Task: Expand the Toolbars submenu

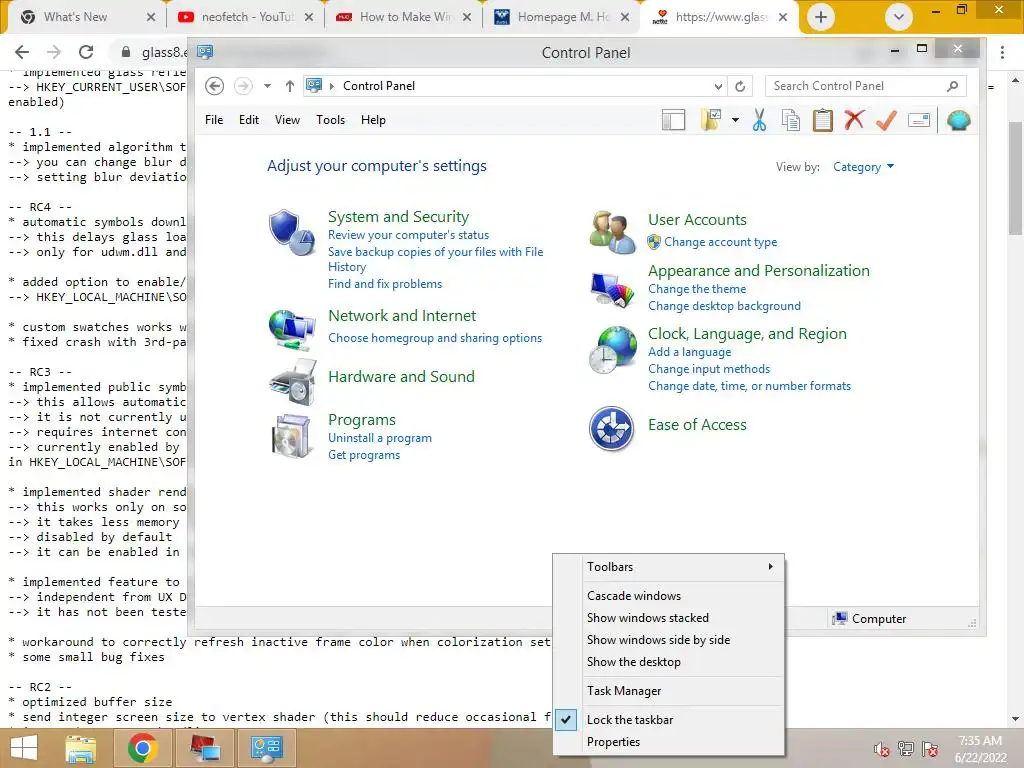Action: tap(669, 567)
